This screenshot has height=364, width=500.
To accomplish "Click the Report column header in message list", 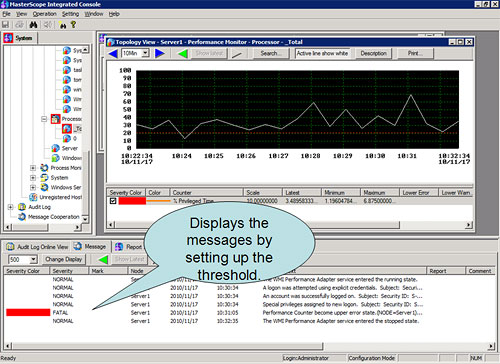I will [446, 271].
